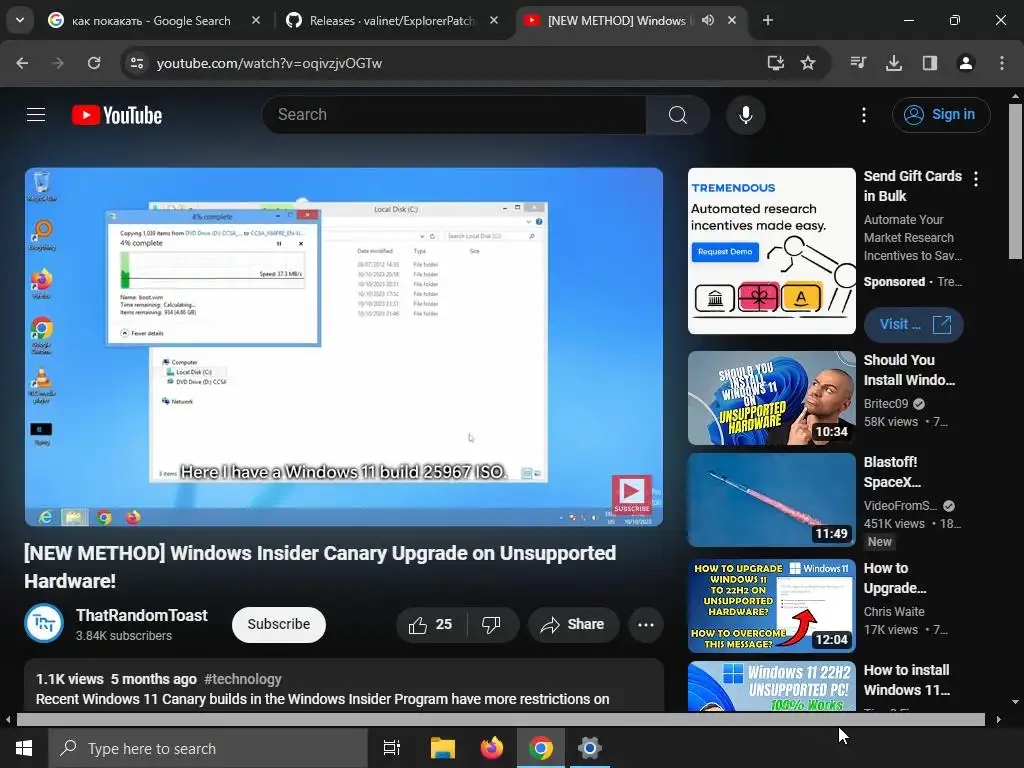Open the Windows Start menu
This screenshot has width=1024, height=768.
pos(24,748)
